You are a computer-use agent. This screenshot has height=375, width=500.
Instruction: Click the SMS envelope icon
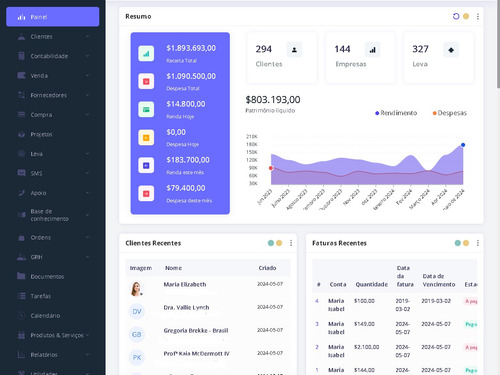pos(21,173)
